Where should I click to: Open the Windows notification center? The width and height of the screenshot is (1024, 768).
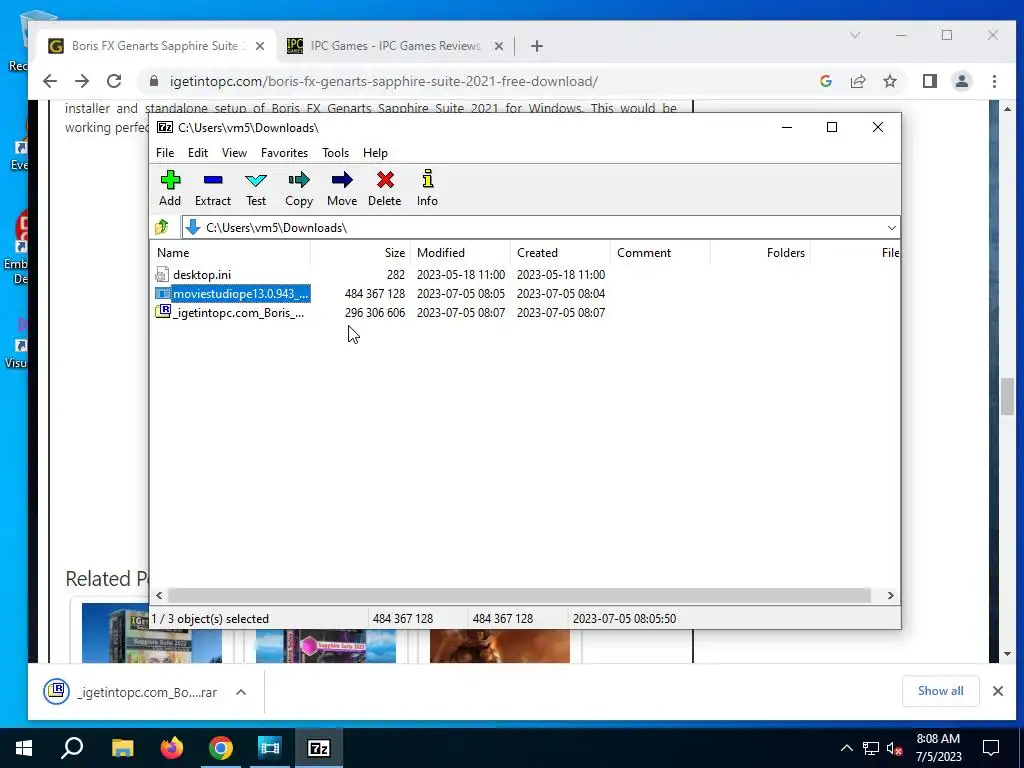tap(991, 748)
